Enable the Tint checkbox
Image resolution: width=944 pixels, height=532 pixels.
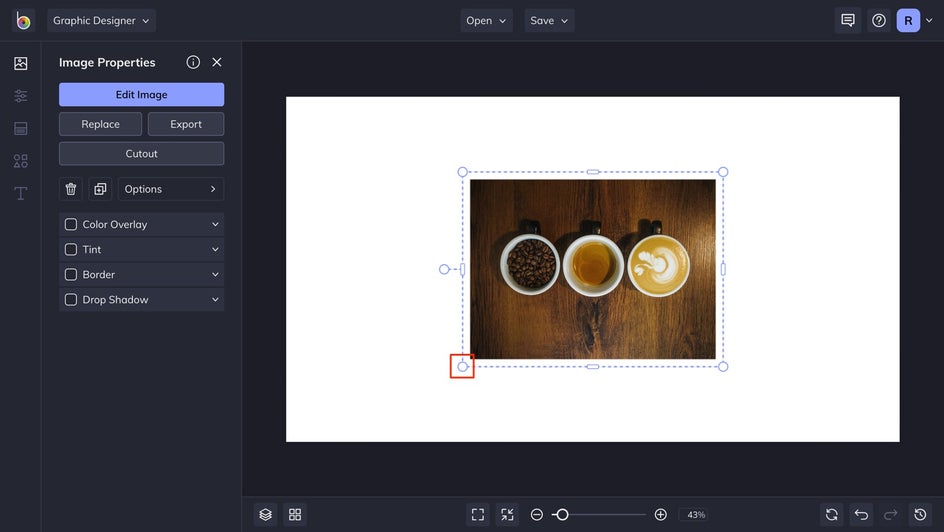coord(71,250)
